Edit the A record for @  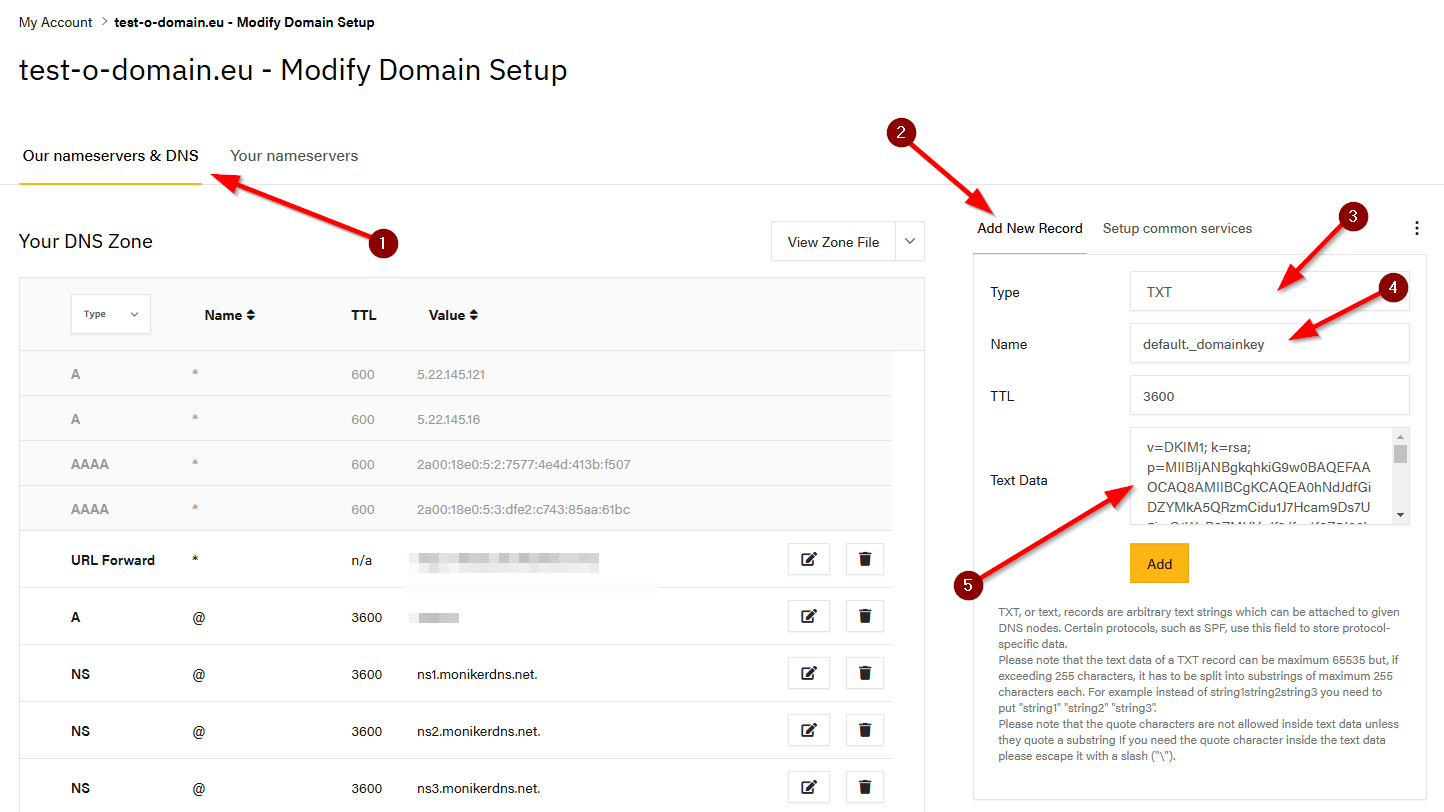tap(808, 617)
